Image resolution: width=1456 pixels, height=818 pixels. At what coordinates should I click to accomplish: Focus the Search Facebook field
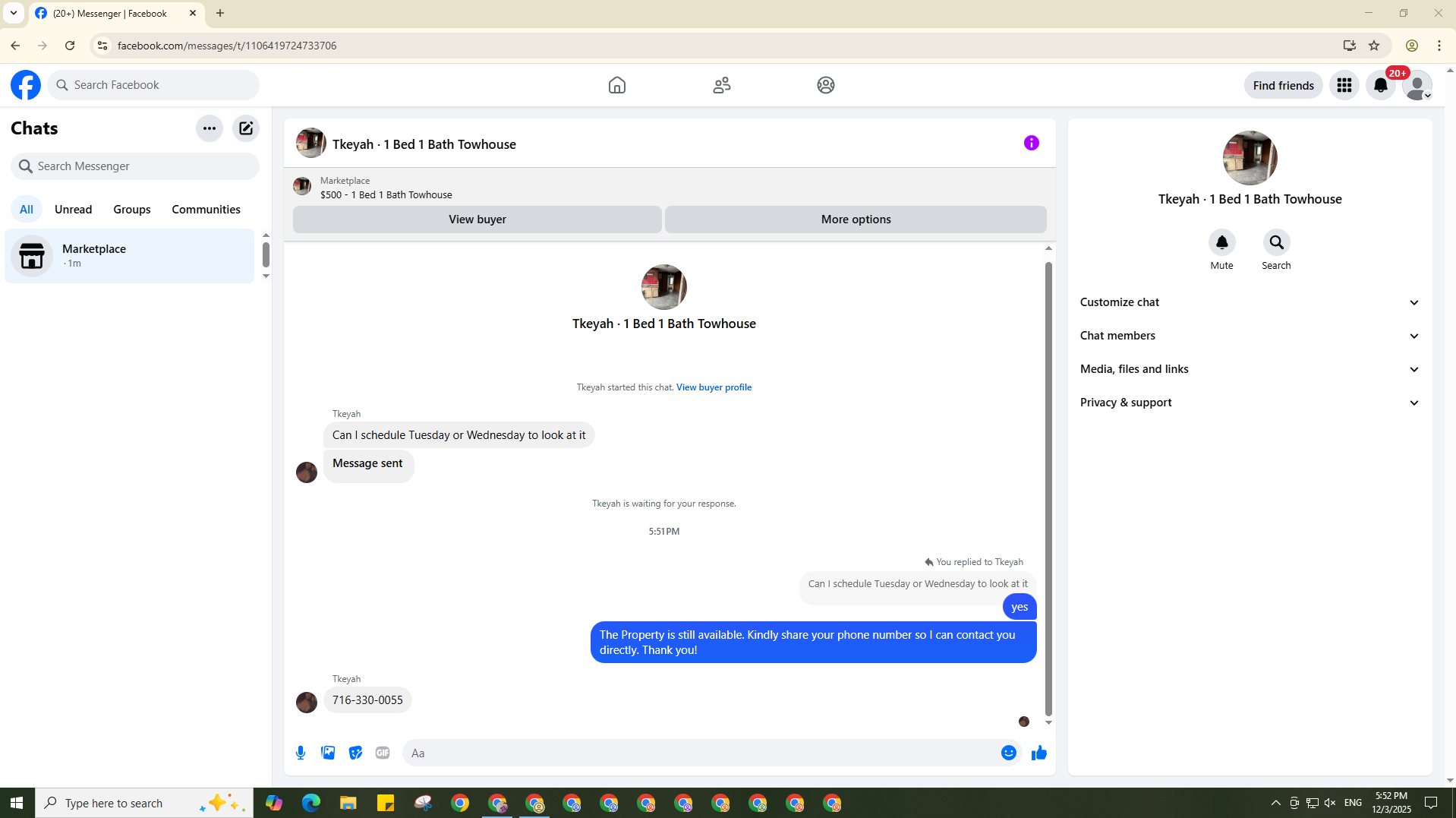point(154,85)
